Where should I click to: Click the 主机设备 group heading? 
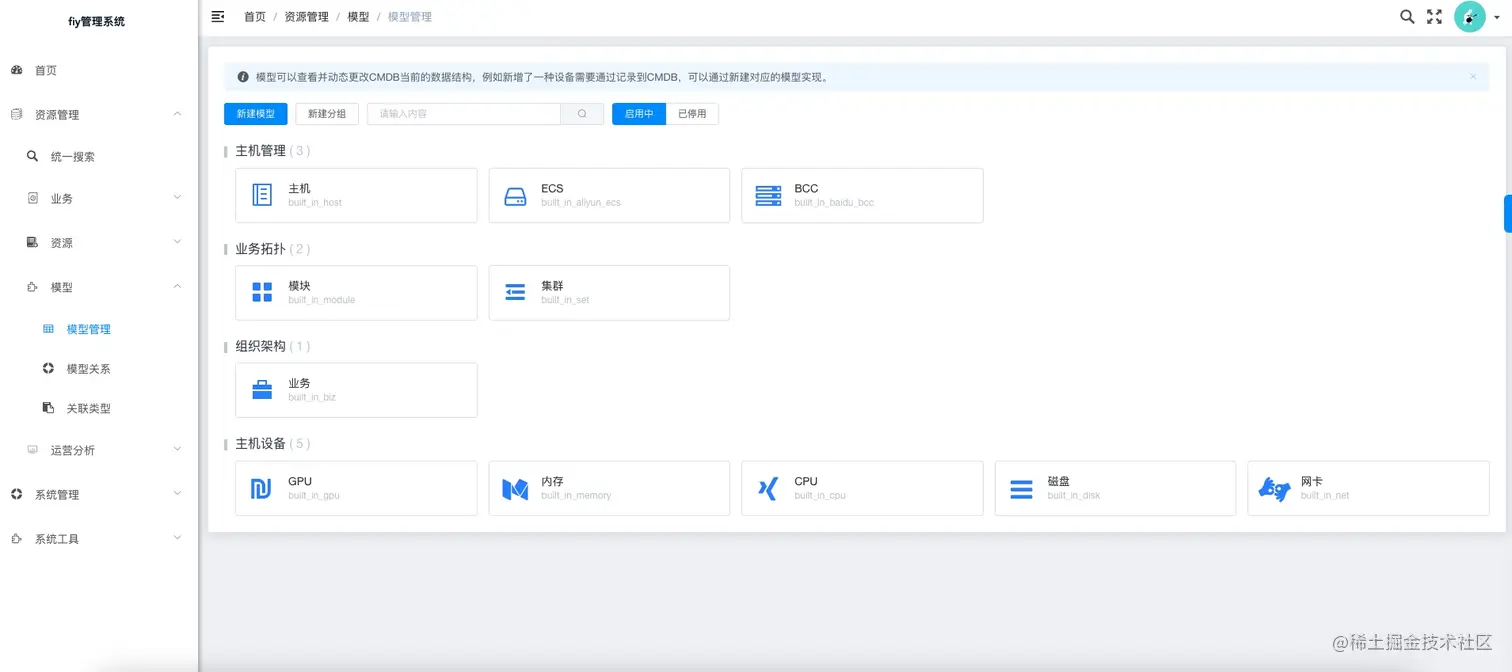(x=260, y=443)
